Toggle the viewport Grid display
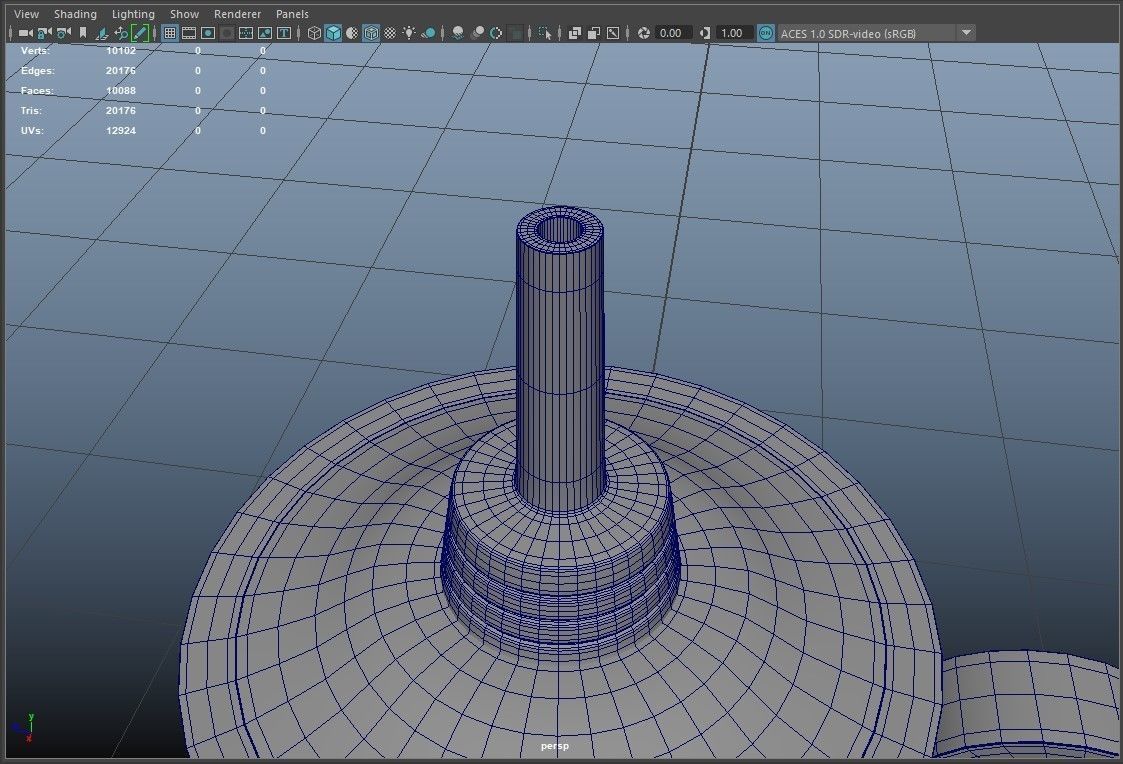The image size is (1123, 764). tap(170, 33)
